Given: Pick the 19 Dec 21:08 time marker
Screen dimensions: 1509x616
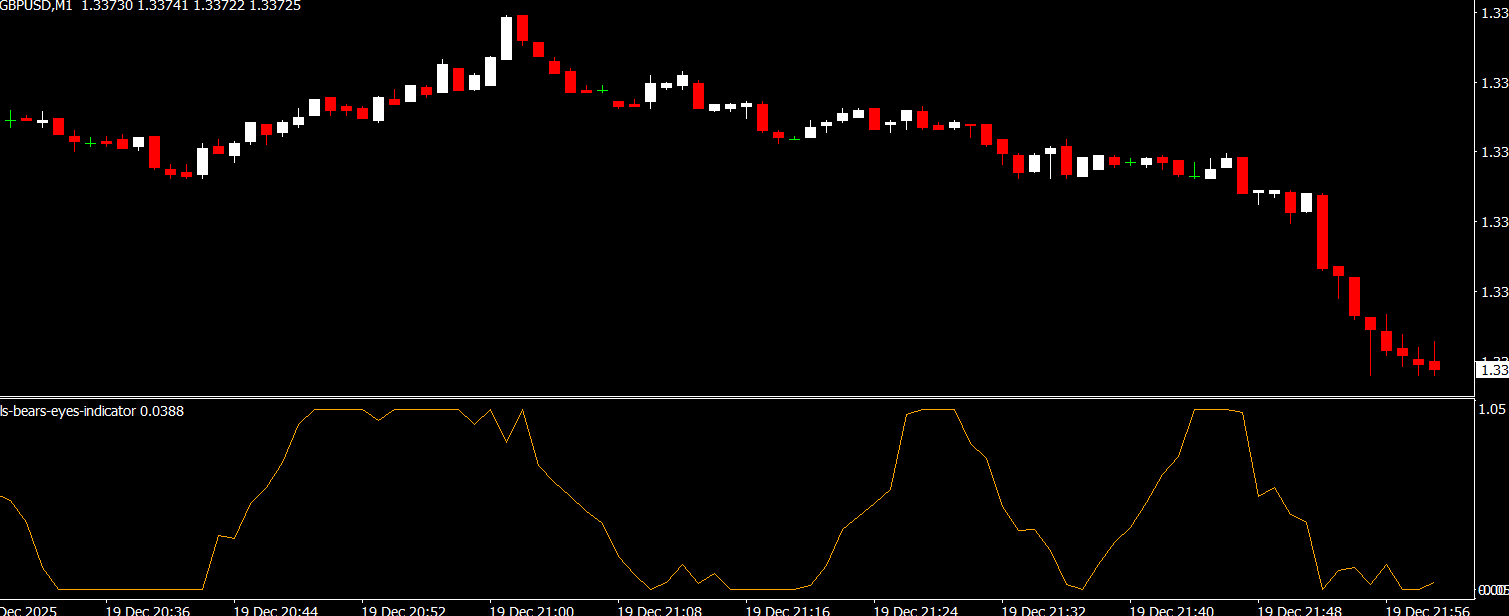Looking at the screenshot, I should 660,609.
